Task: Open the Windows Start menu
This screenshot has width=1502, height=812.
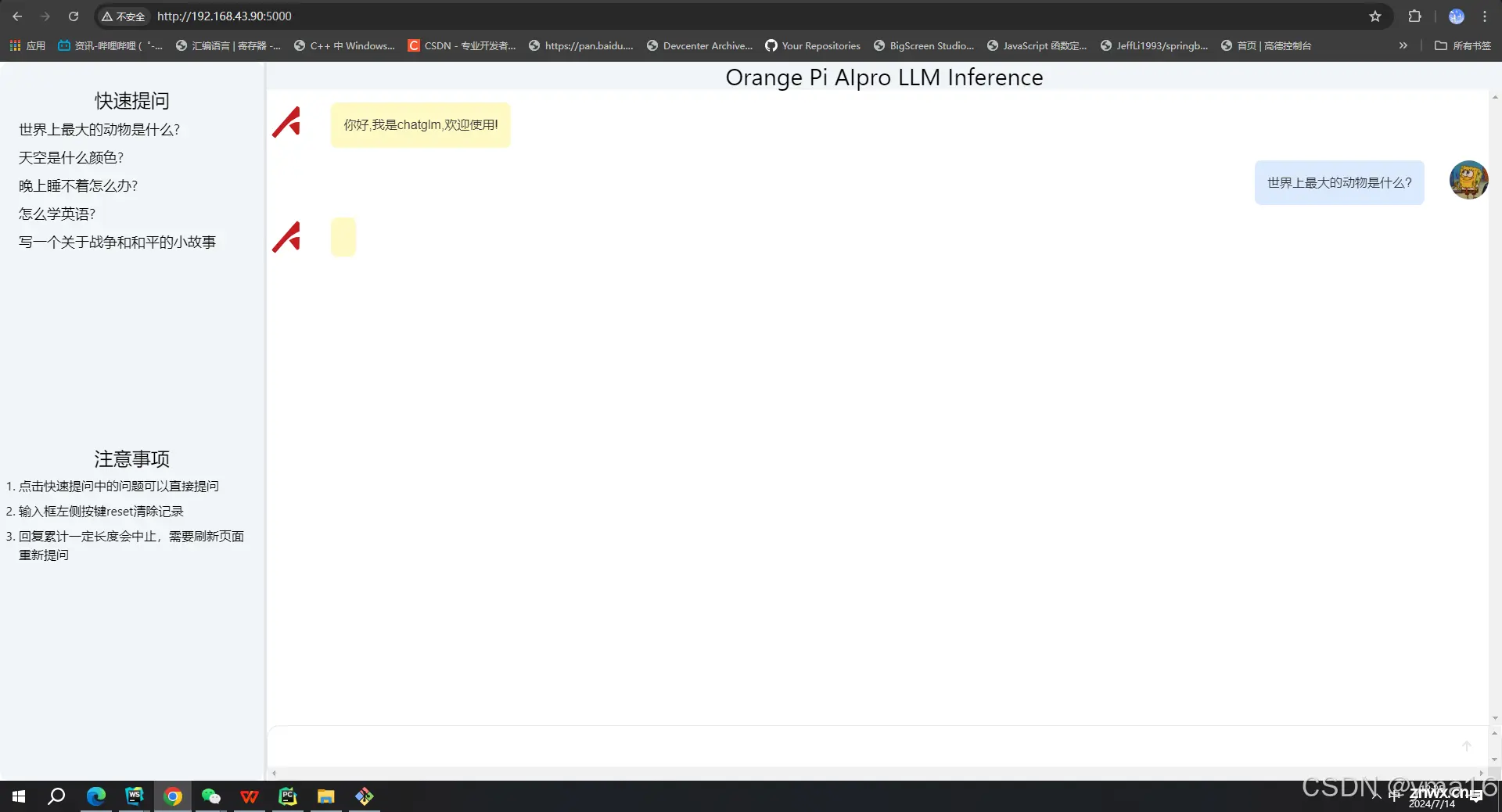Action: (19, 796)
